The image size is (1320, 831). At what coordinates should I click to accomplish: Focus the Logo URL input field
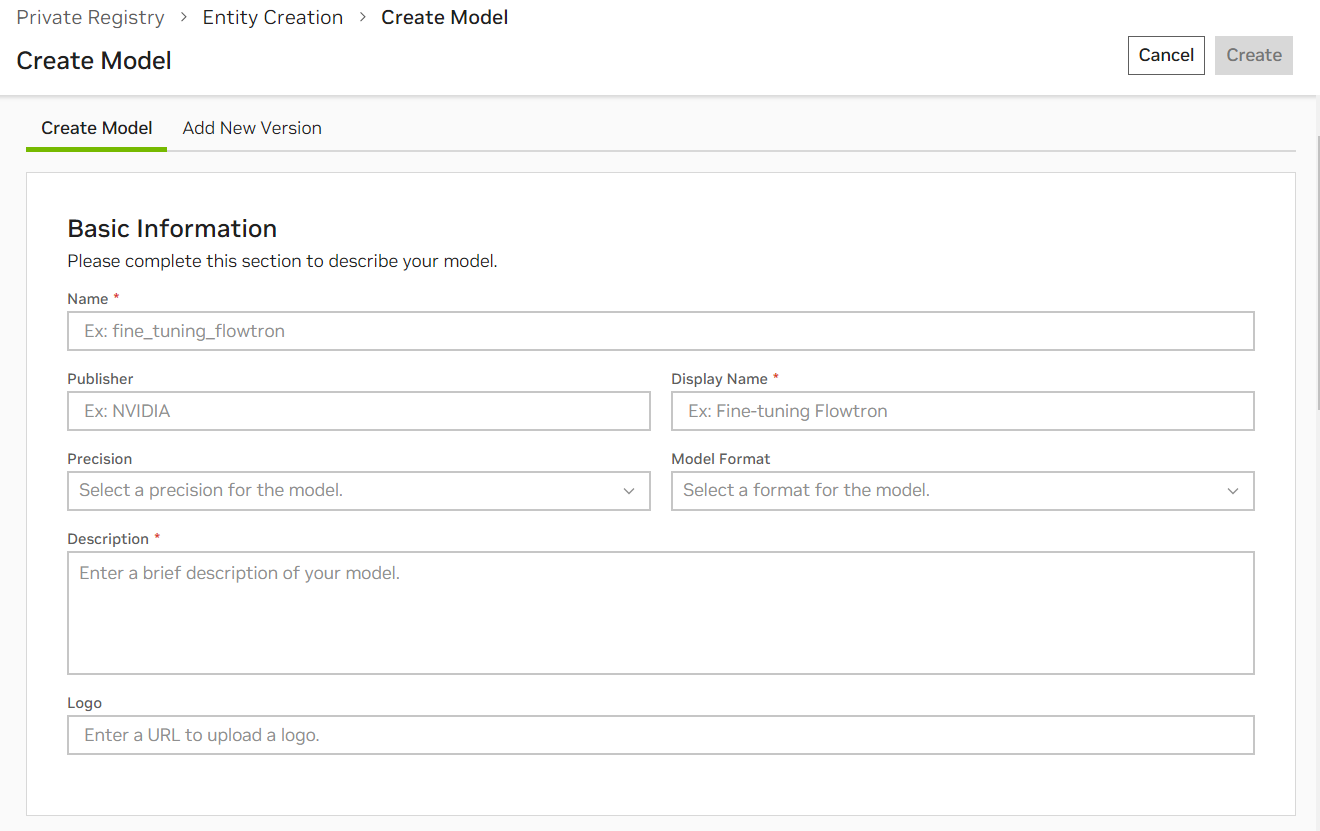[660, 735]
